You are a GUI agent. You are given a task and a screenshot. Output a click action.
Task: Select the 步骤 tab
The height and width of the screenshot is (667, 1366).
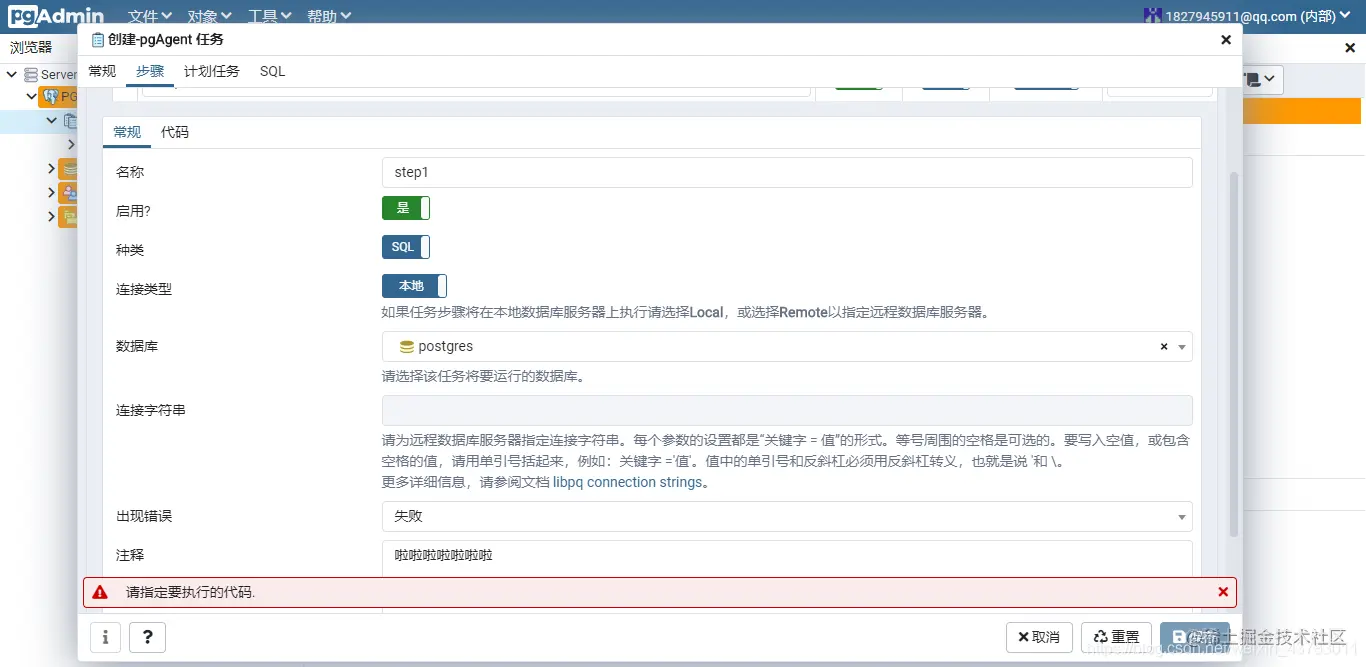150,71
